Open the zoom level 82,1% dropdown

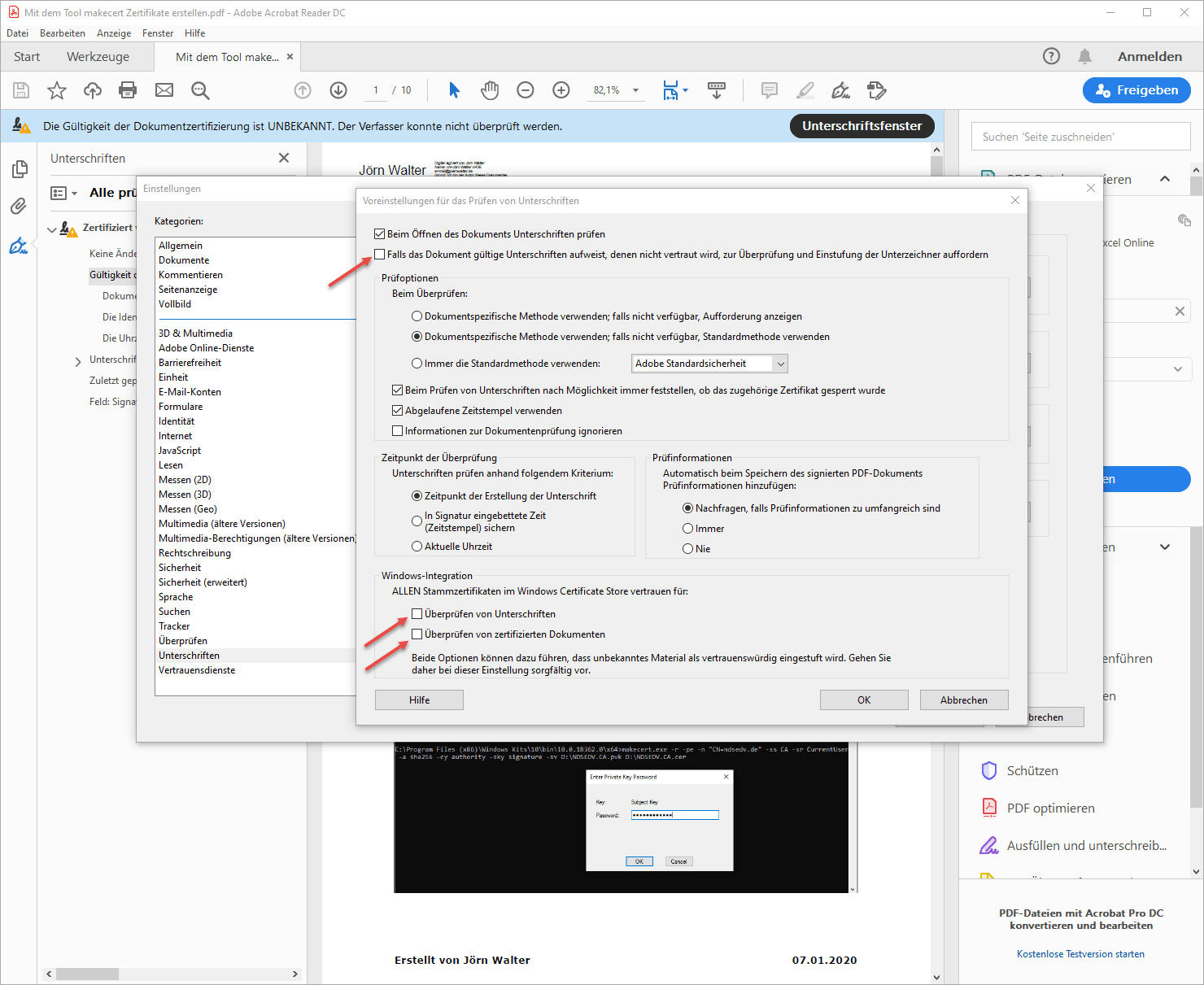click(x=635, y=90)
